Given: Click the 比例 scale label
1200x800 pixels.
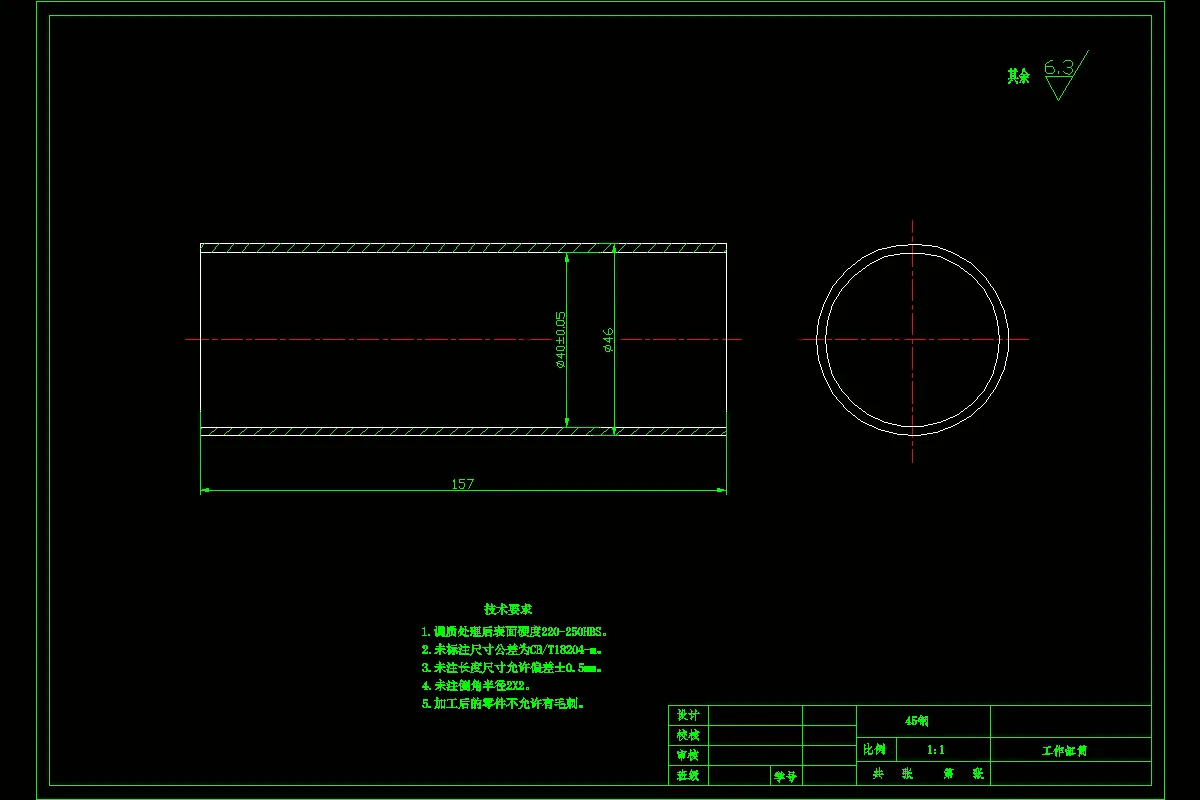Looking at the screenshot, I should click(874, 749).
